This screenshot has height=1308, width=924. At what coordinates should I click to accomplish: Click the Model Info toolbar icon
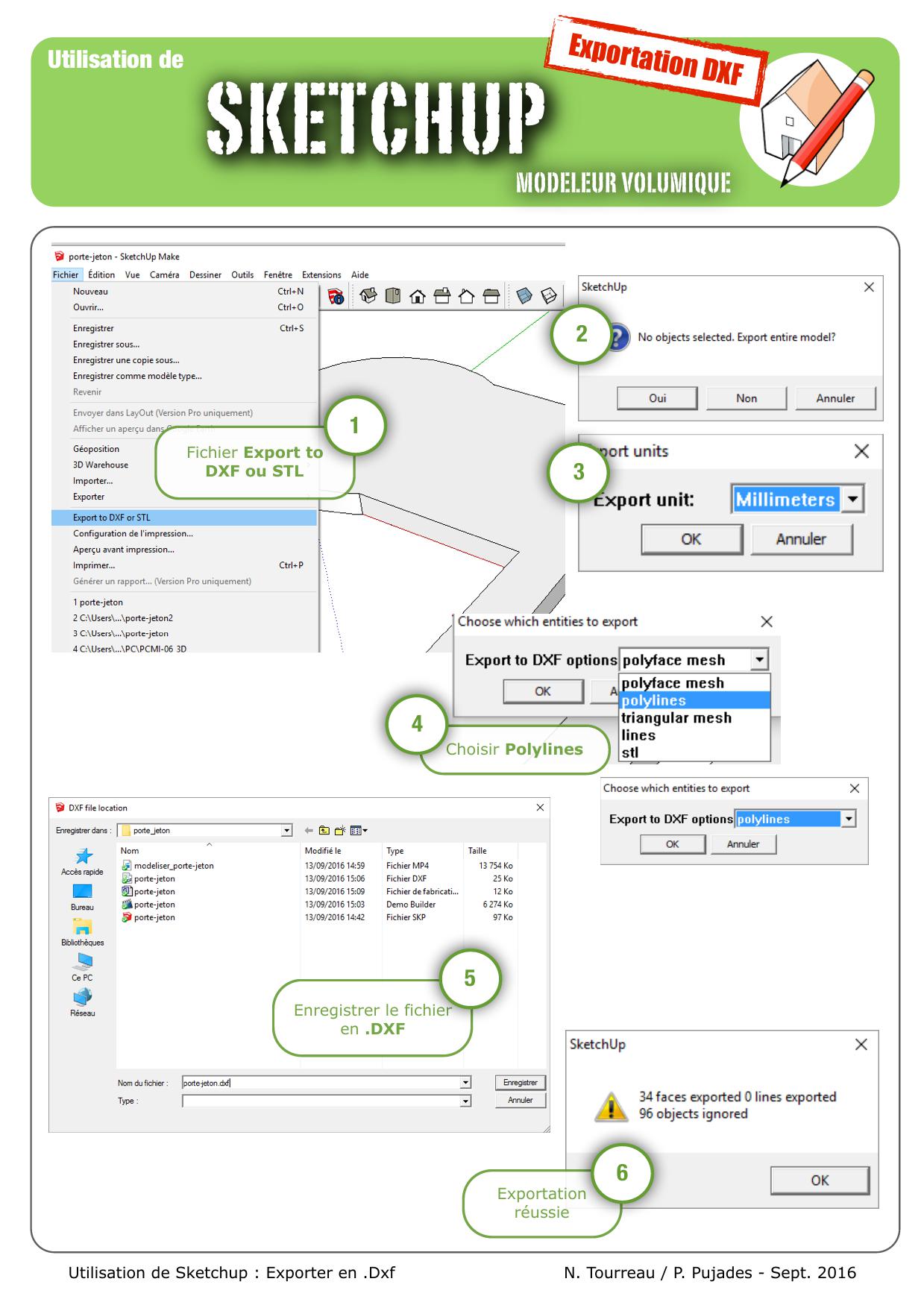[x=336, y=297]
